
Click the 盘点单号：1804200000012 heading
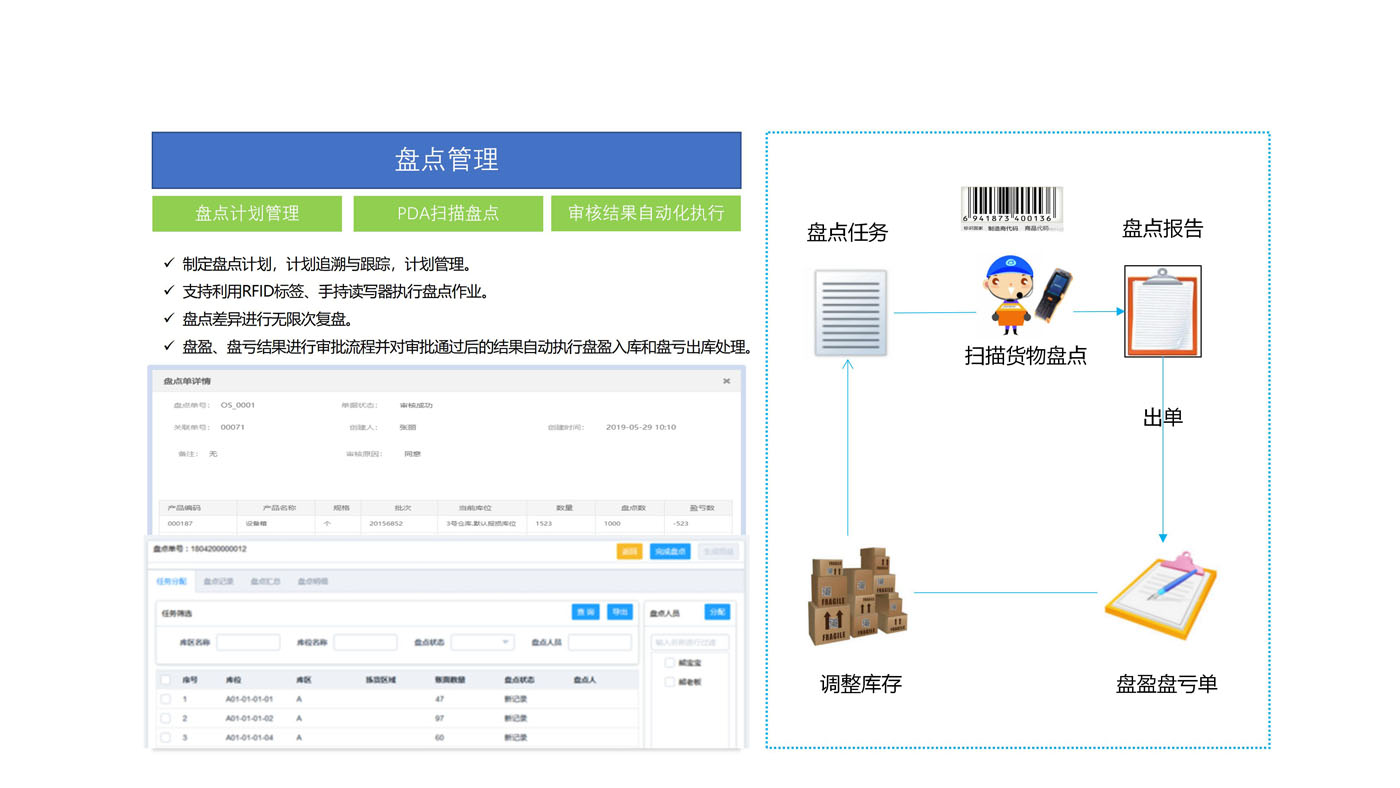[200, 549]
